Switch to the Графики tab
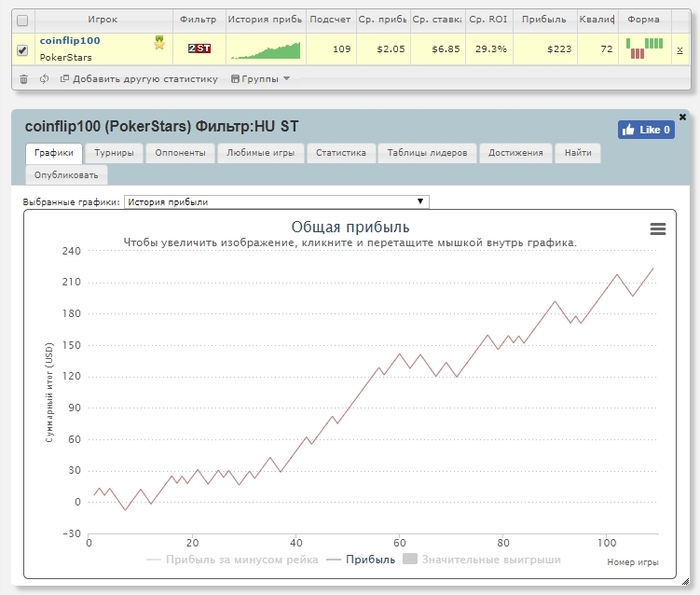Image resolution: width=700 pixels, height=595 pixels. coord(54,153)
